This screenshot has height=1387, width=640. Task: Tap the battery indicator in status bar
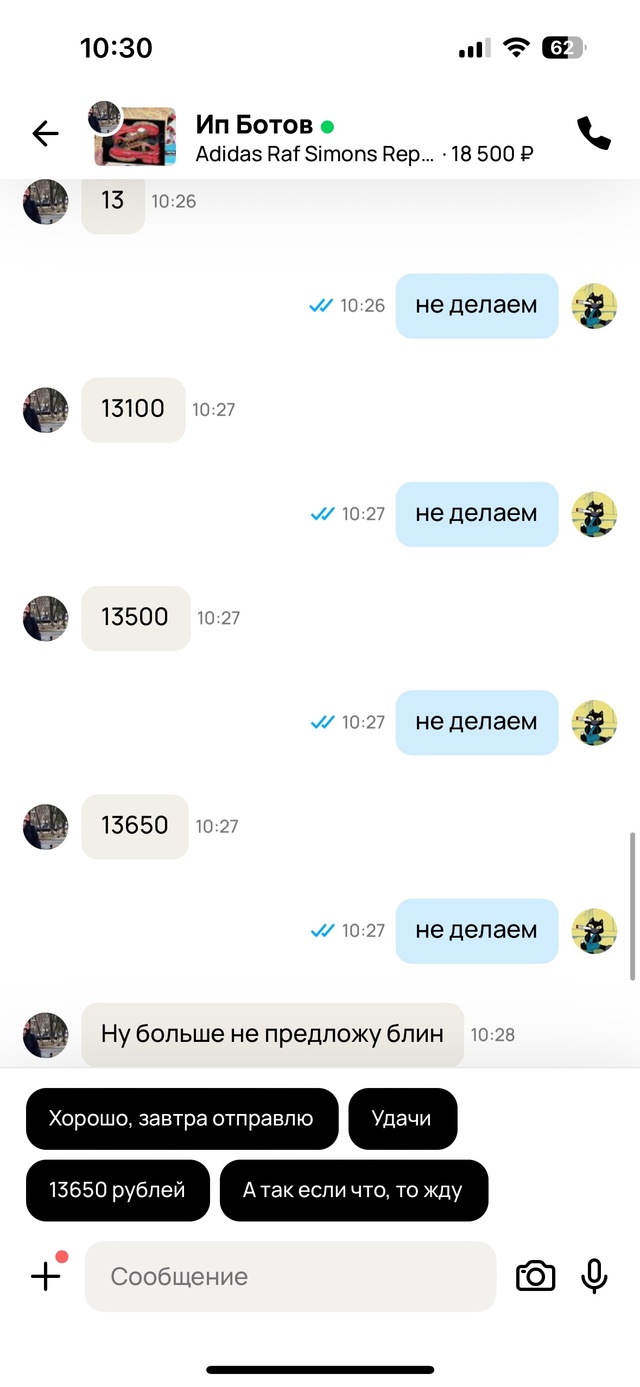(x=564, y=47)
